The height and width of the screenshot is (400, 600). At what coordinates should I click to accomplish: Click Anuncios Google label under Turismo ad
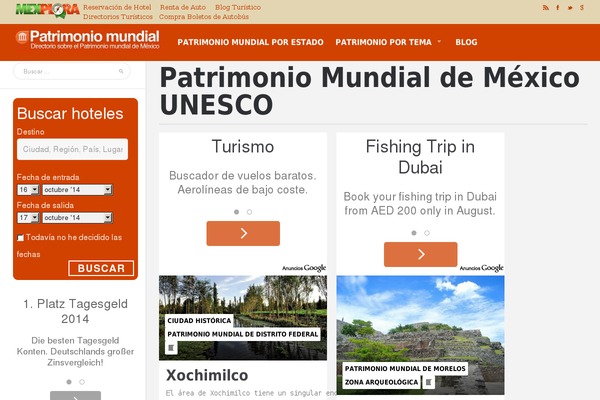tap(304, 268)
